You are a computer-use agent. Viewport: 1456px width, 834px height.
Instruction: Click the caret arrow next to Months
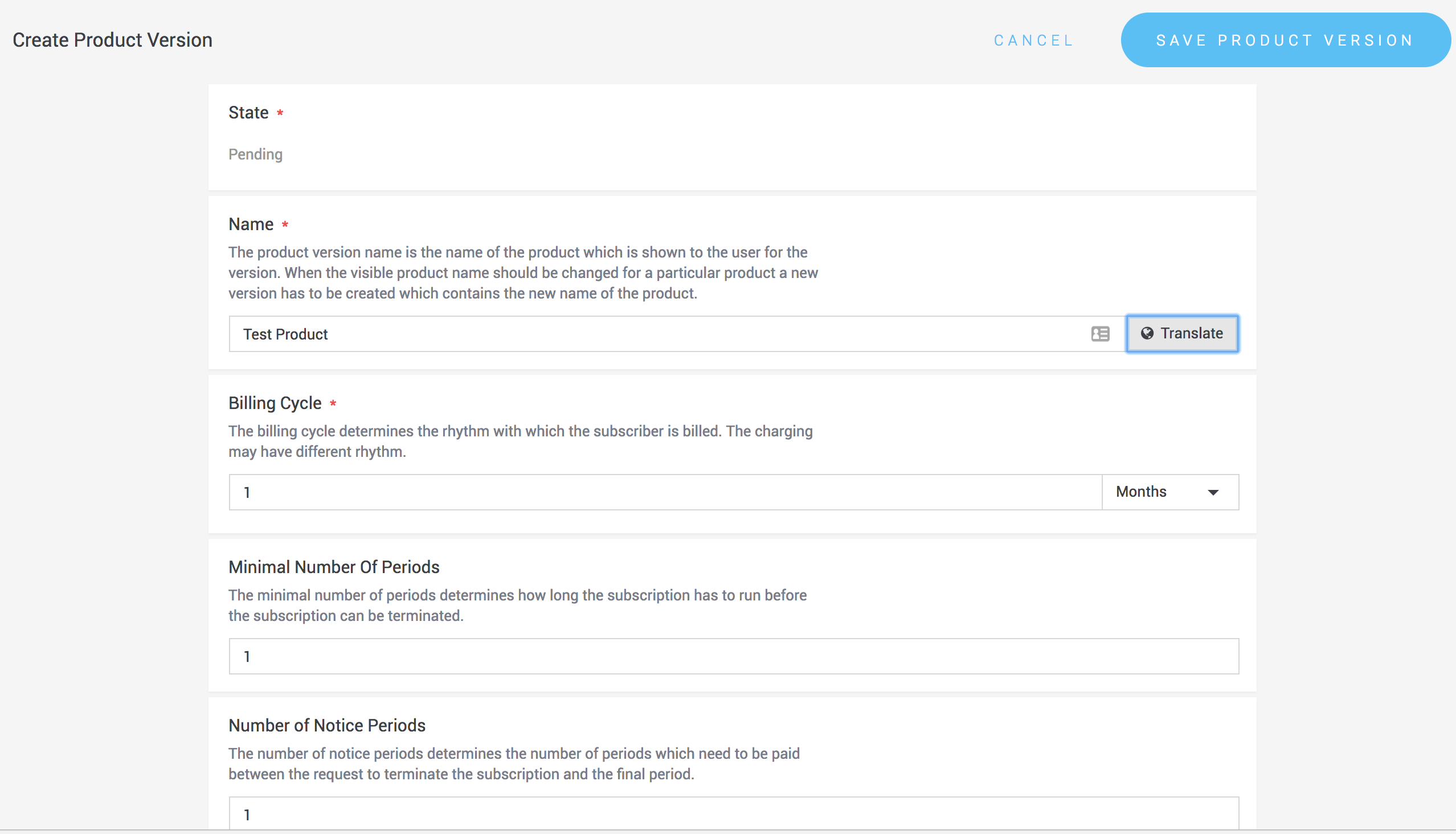tap(1213, 493)
